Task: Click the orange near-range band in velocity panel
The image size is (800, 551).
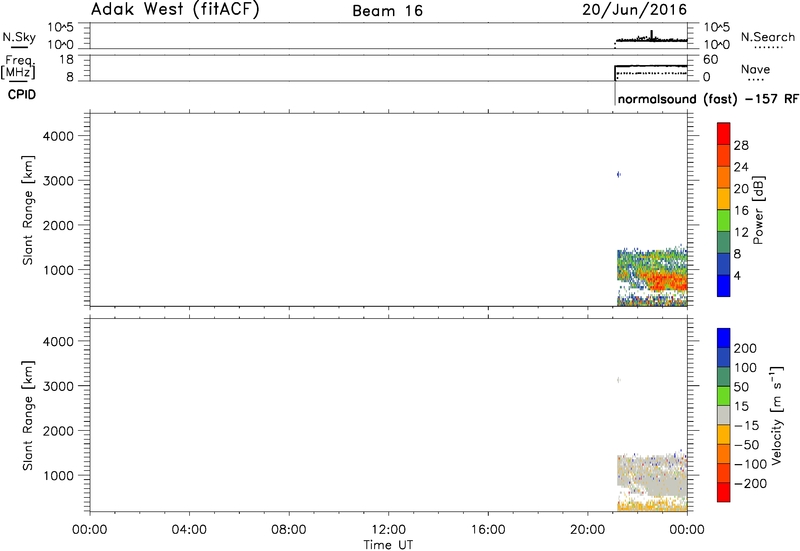Action: pyautogui.click(x=652, y=507)
